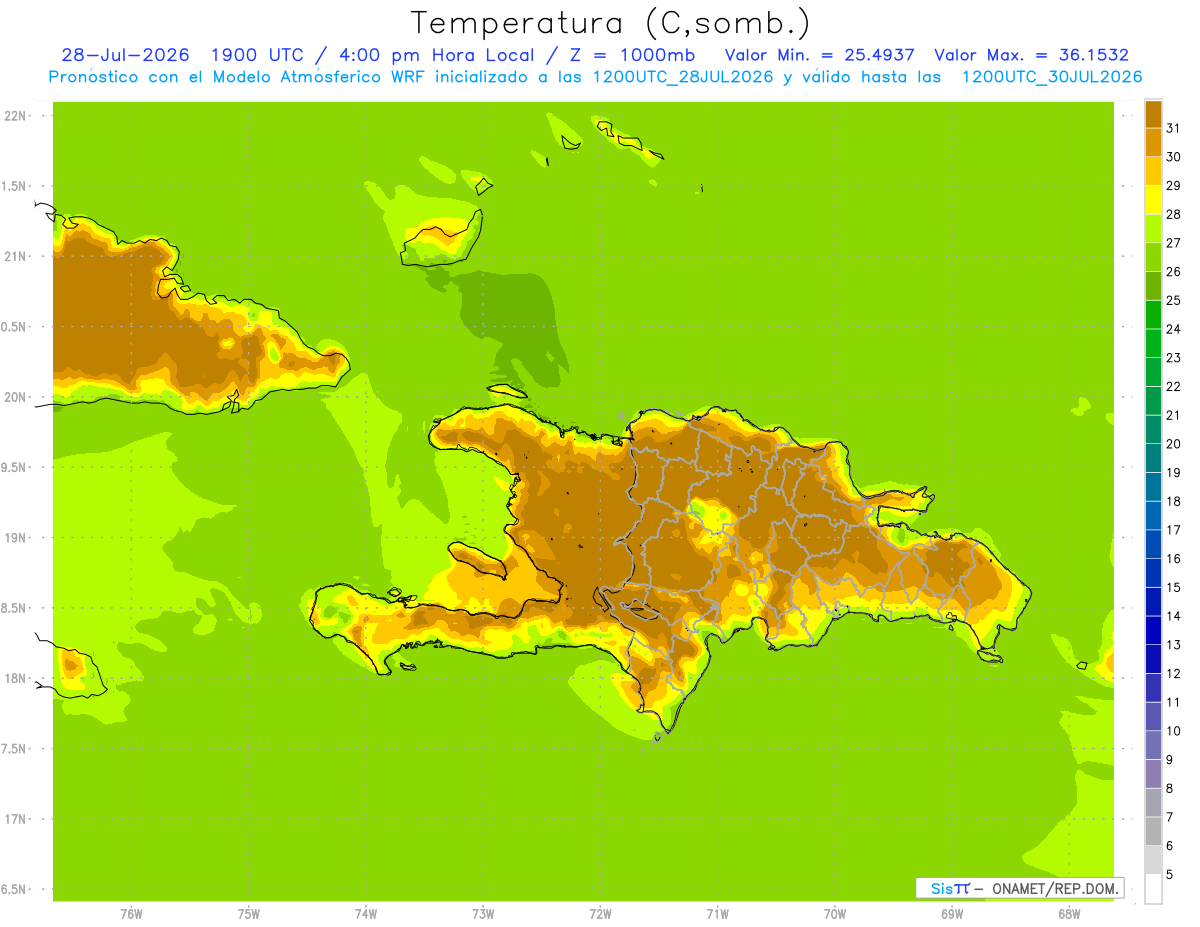Click the colorbar label '5'

pos(1170,874)
